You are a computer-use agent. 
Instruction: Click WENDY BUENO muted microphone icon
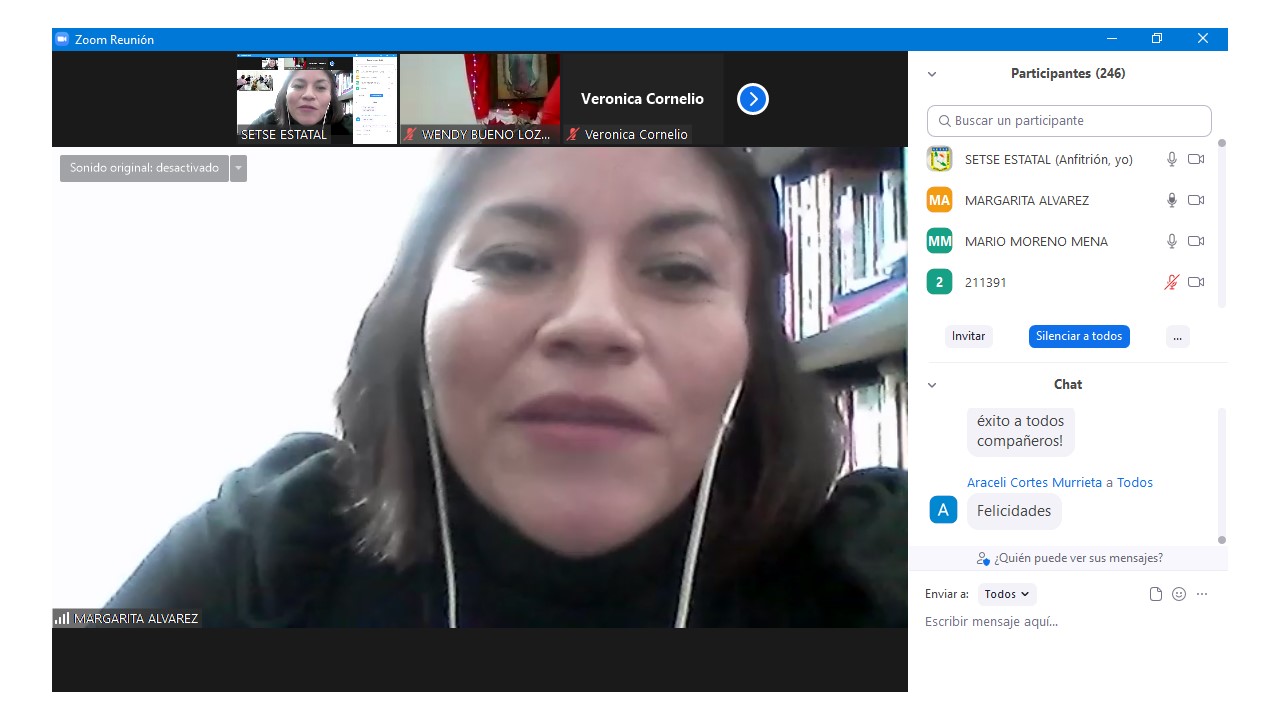pos(410,134)
